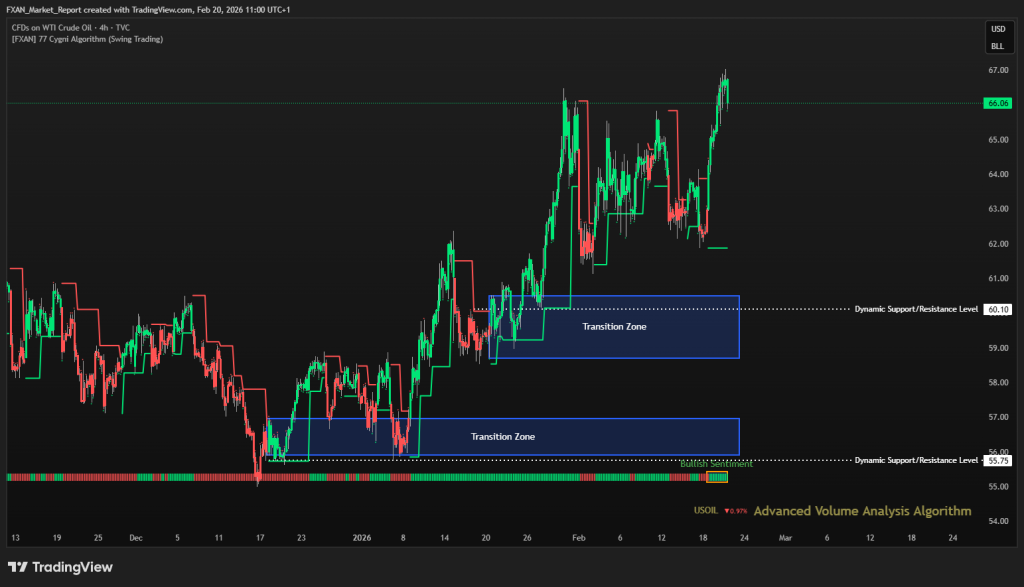Click the Feb marker on time axis
This screenshot has height=587, width=1024.
pyautogui.click(x=578, y=537)
